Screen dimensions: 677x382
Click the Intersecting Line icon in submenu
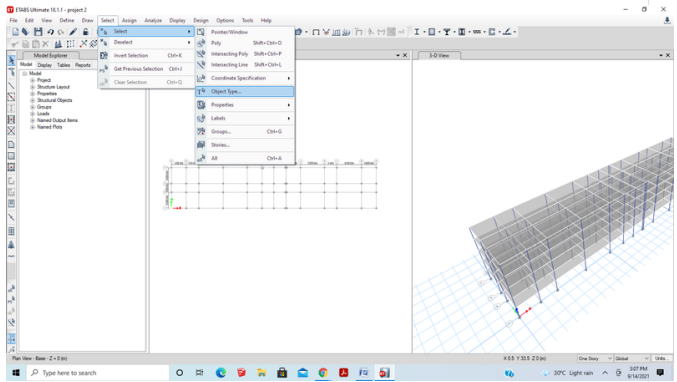click(x=201, y=65)
